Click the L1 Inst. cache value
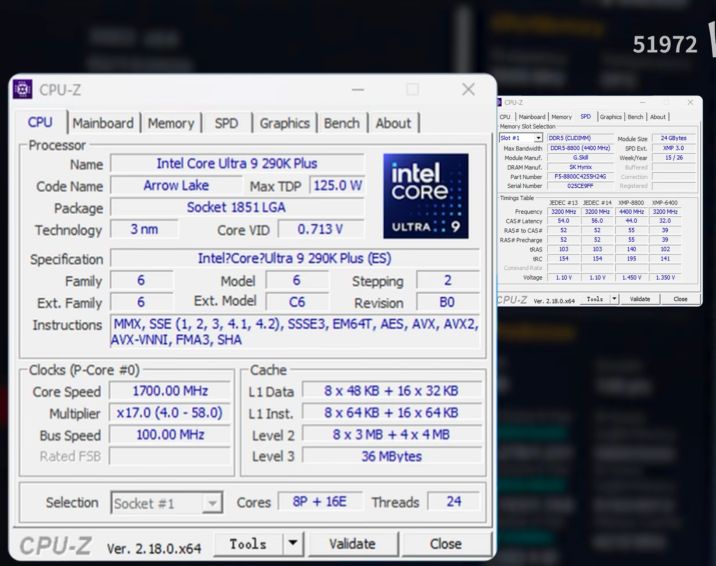Screen dimensions: 716x566 point(391,413)
